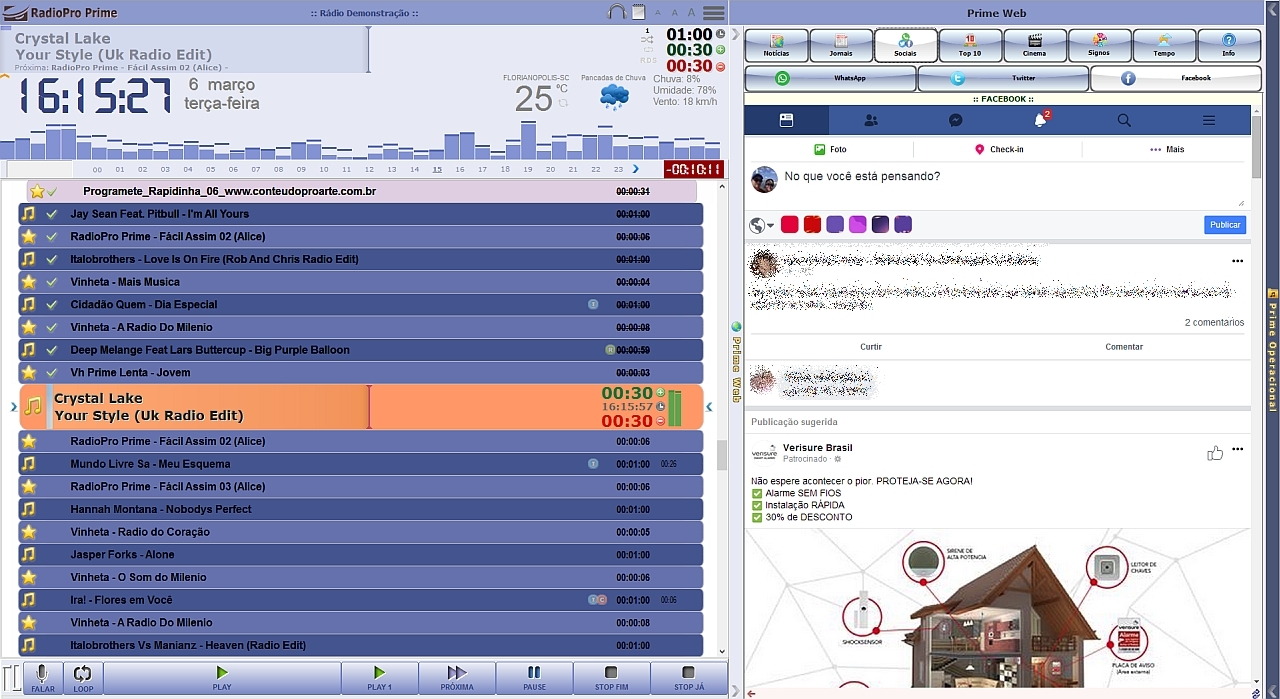Select Italobrothers Vs Manianz - Heaven row
The image size is (1280, 699).
click(361, 645)
